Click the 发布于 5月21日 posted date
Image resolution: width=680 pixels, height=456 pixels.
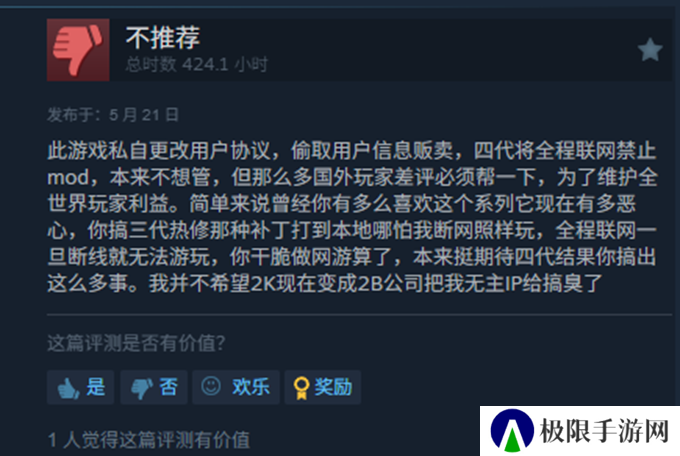click(113, 115)
